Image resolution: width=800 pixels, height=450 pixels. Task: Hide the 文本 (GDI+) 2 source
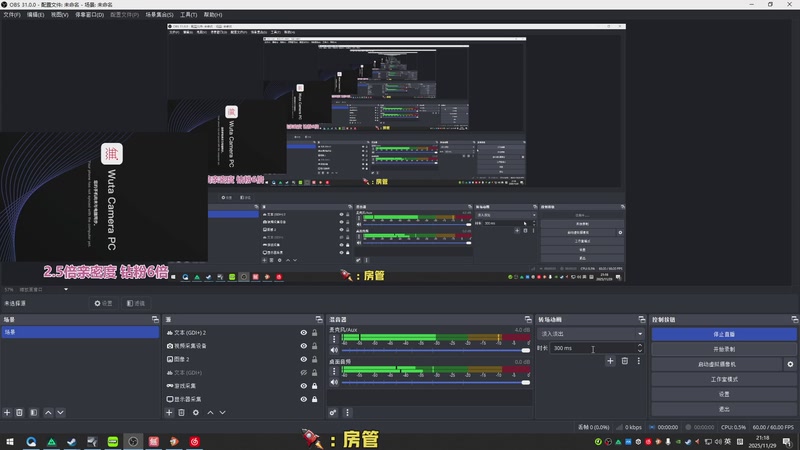point(304,333)
